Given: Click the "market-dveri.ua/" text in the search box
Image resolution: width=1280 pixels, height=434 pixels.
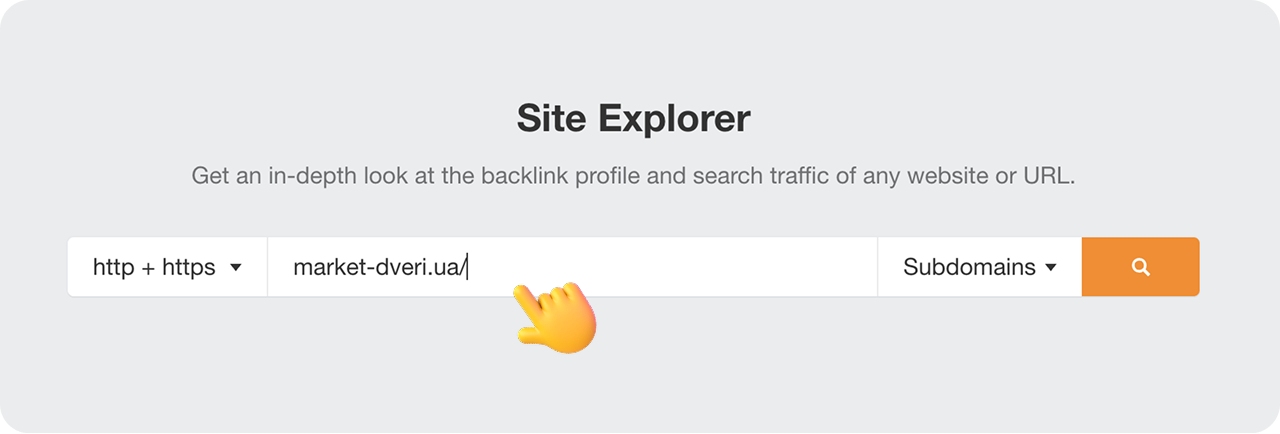Looking at the screenshot, I should (380, 268).
